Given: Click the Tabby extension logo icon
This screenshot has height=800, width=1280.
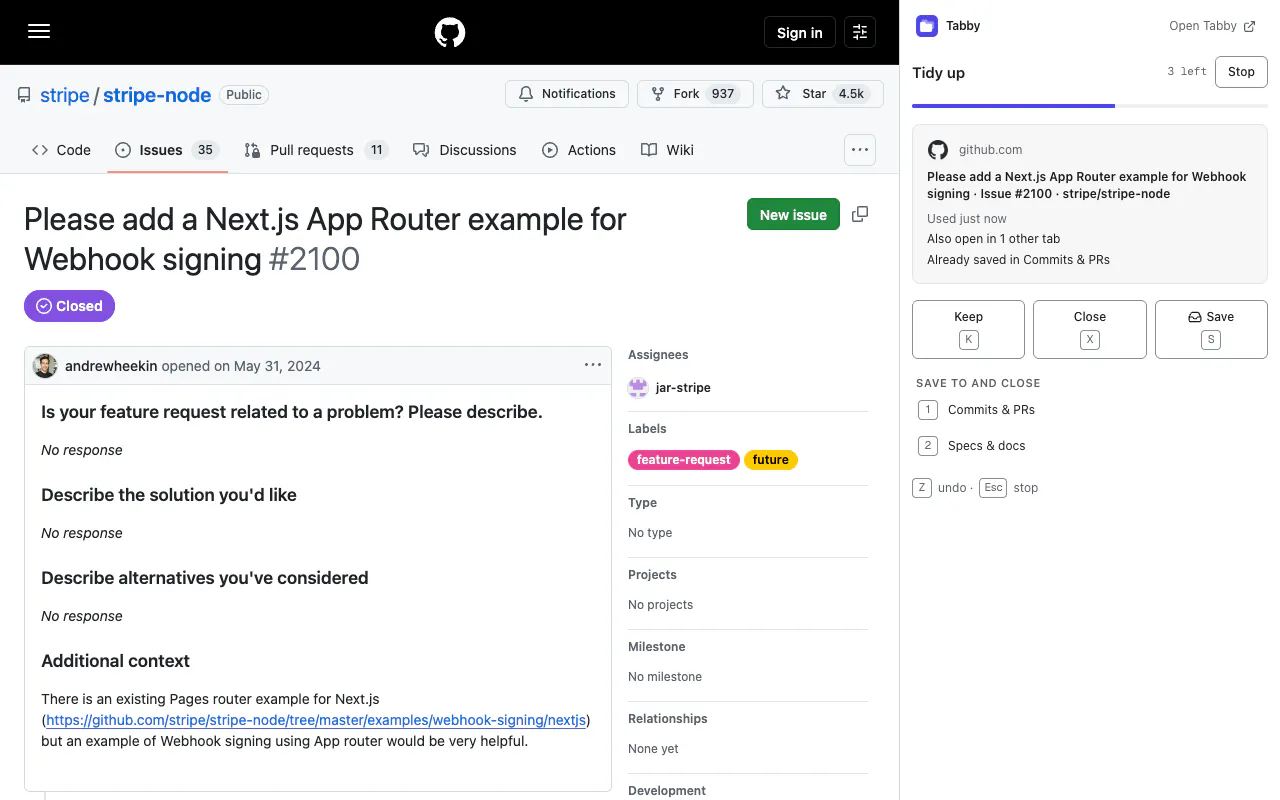Looking at the screenshot, I should click(927, 26).
